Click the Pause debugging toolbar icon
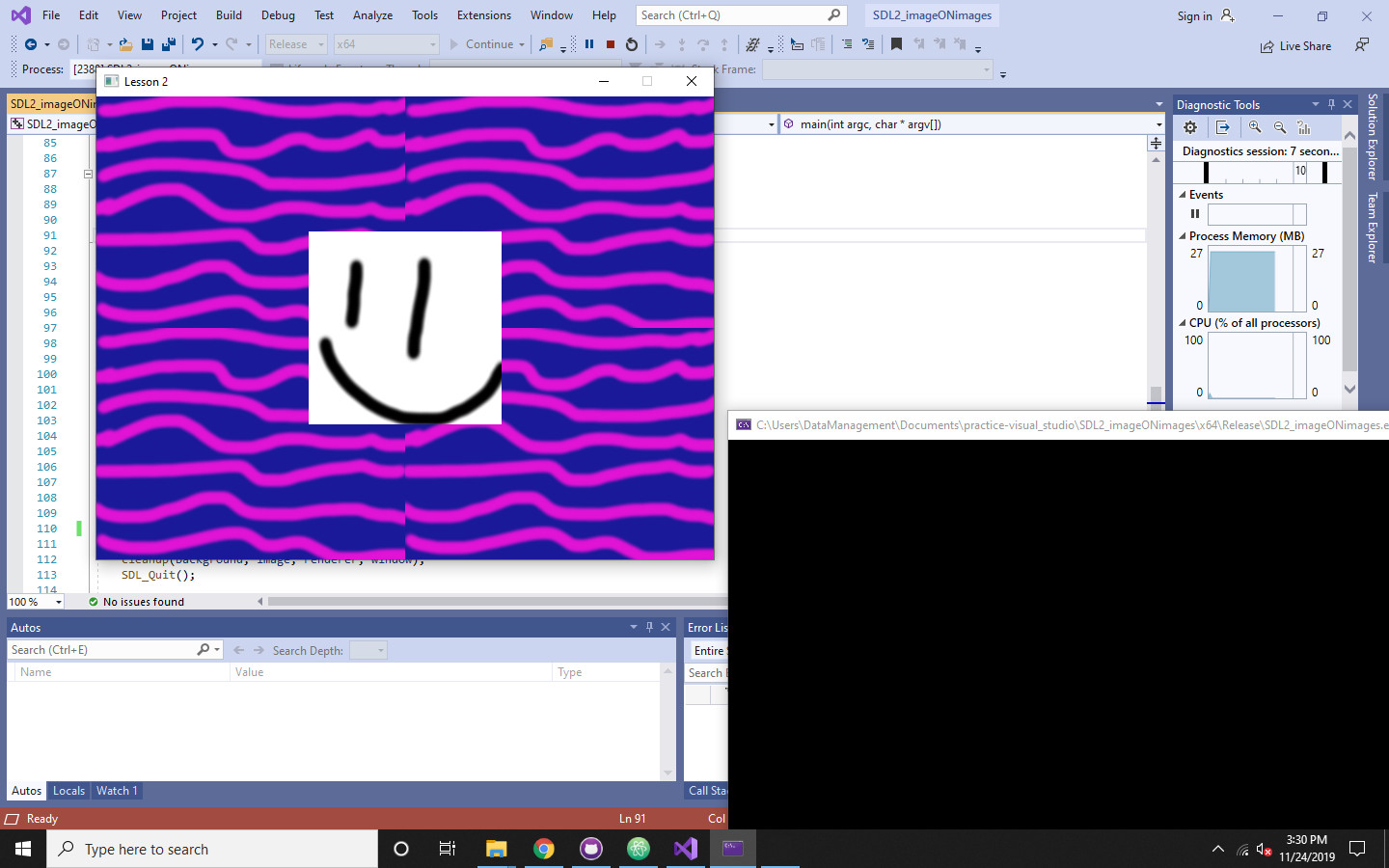Image resolution: width=1389 pixels, height=868 pixels. point(589,43)
